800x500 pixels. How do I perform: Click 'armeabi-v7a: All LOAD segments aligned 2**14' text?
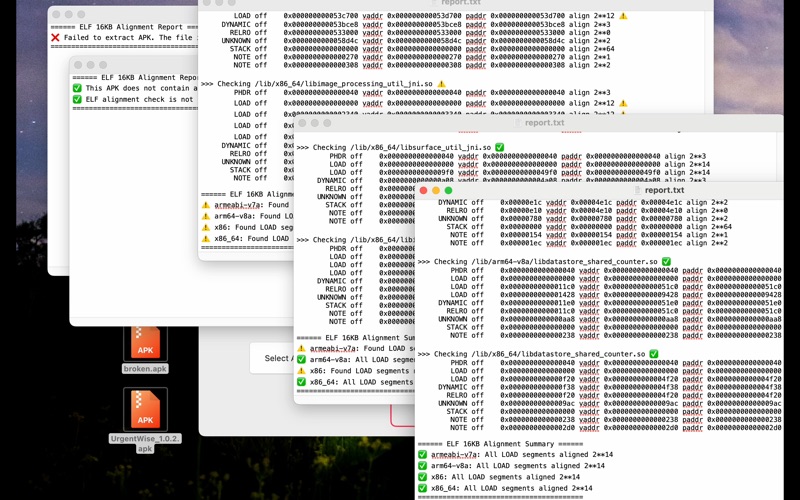pyautogui.click(x=522, y=455)
